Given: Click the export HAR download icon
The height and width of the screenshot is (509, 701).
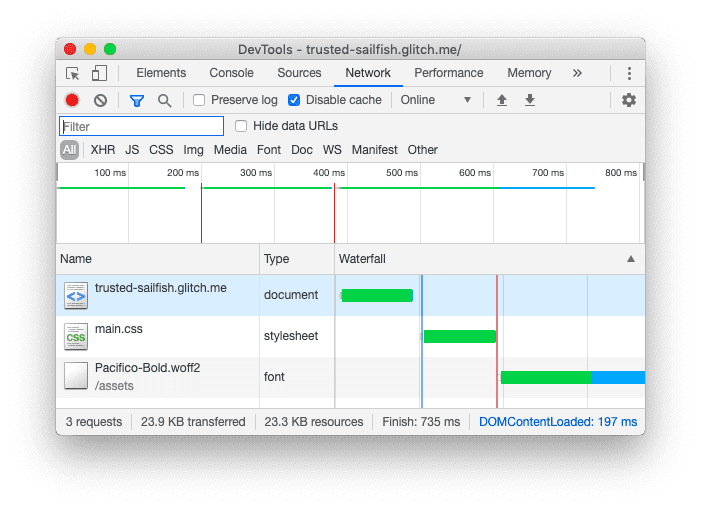Looking at the screenshot, I should (530, 100).
